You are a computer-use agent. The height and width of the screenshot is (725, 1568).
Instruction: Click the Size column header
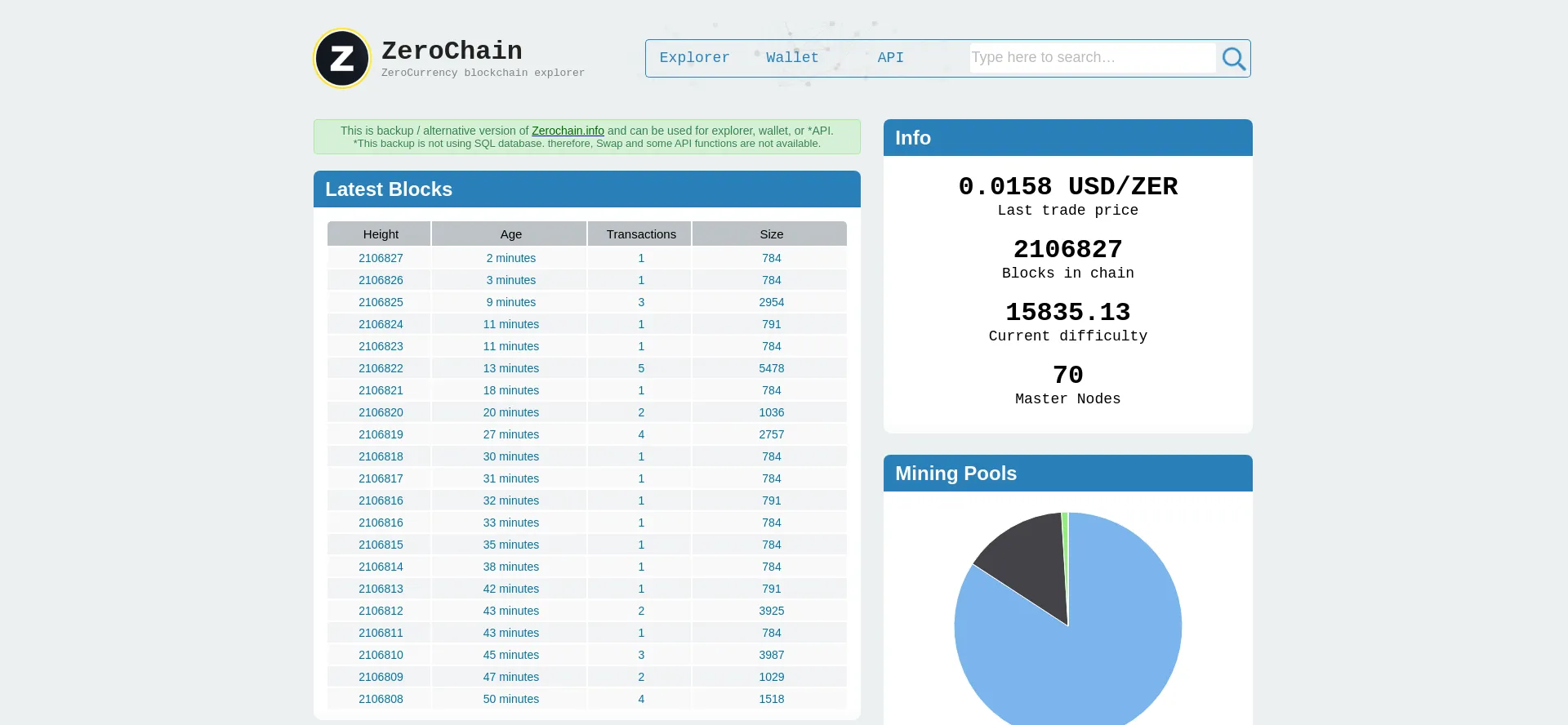pyautogui.click(x=770, y=234)
